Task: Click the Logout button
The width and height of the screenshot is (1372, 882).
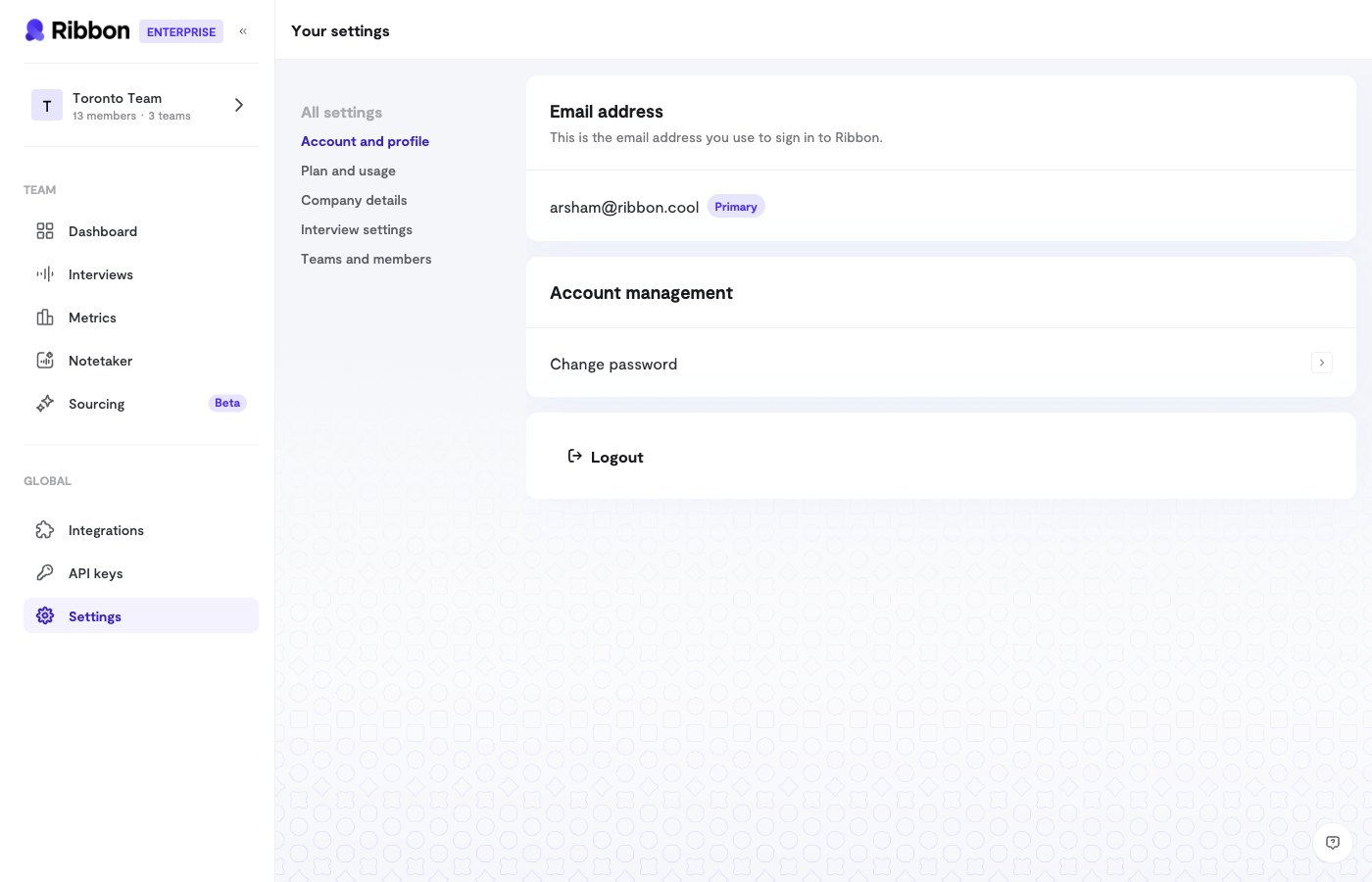Action: tap(616, 457)
